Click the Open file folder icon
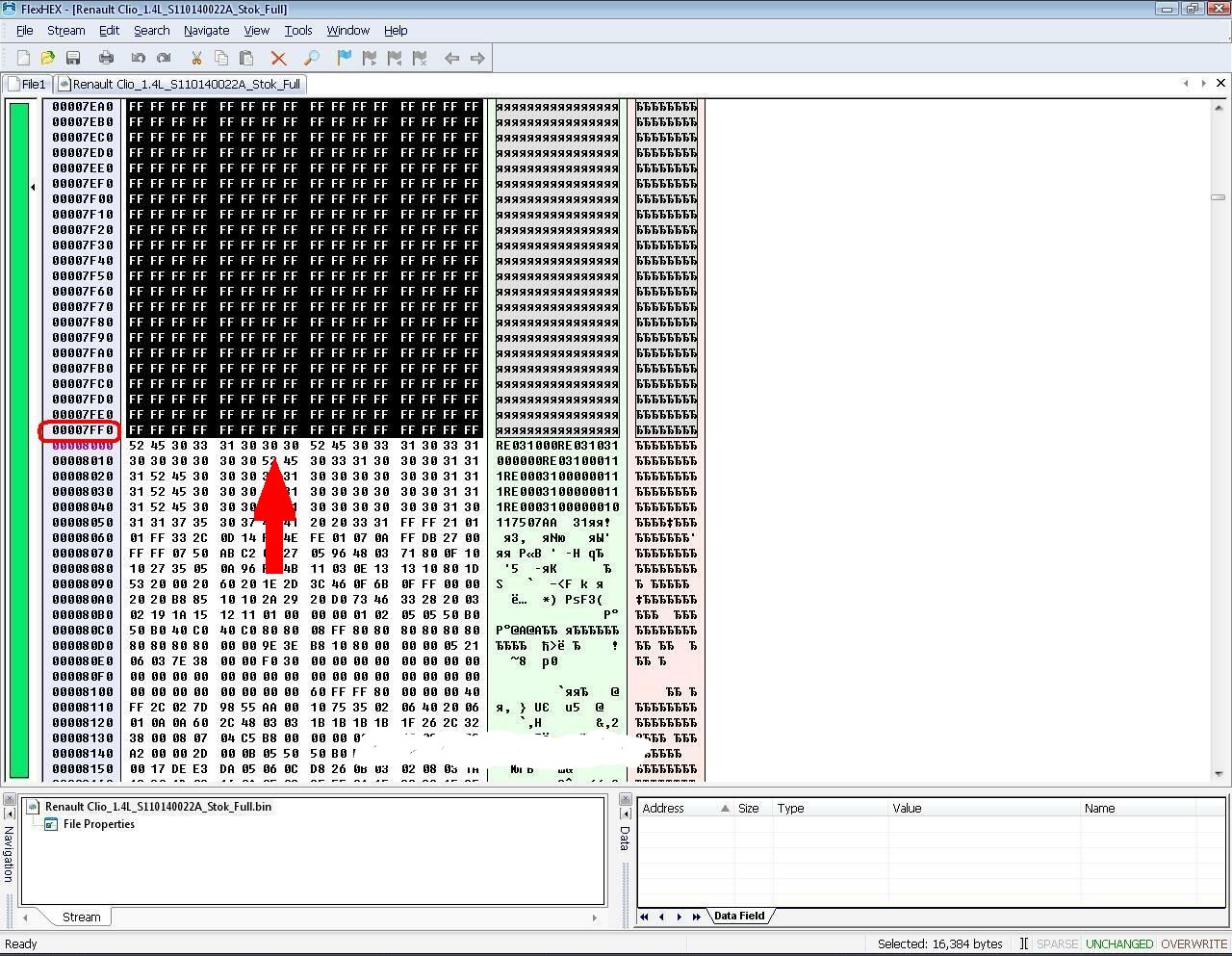The width and height of the screenshot is (1232, 956). (x=48, y=58)
